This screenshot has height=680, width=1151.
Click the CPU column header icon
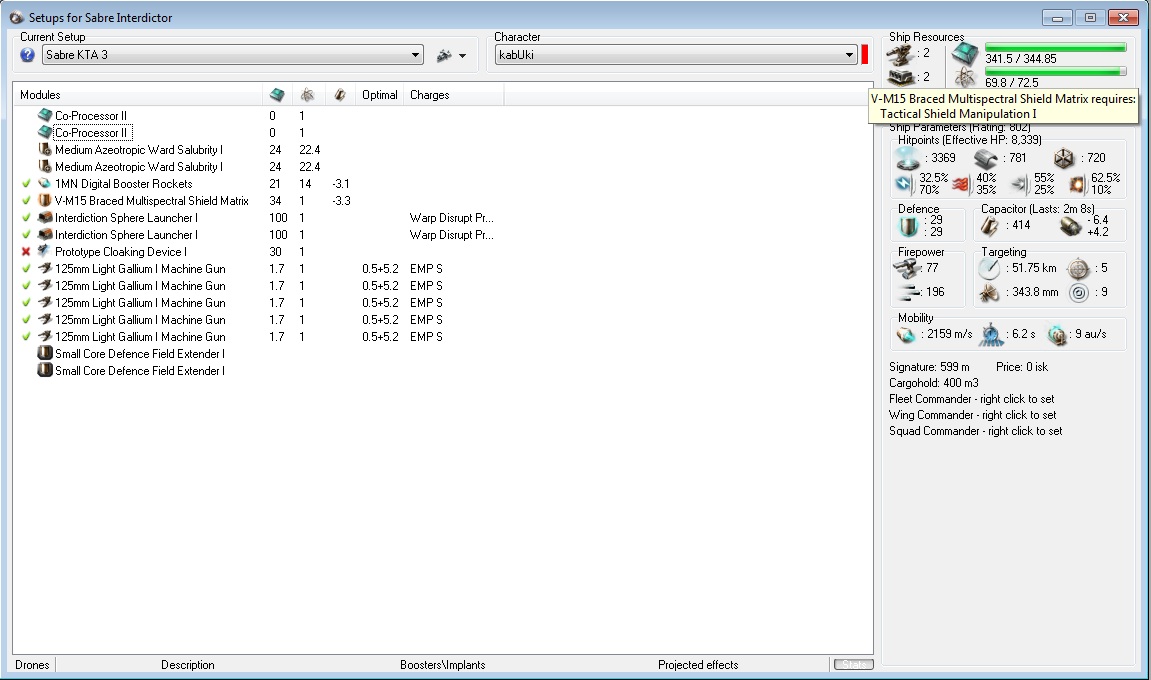277,95
